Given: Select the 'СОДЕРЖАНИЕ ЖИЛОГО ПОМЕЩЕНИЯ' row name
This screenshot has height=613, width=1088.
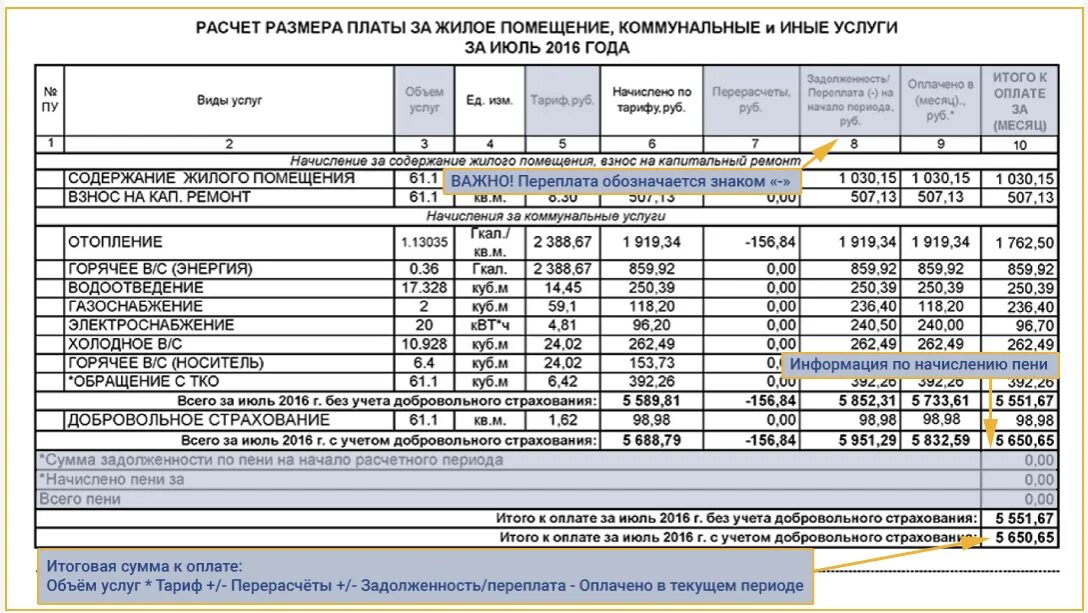Looking at the screenshot, I should [211, 178].
